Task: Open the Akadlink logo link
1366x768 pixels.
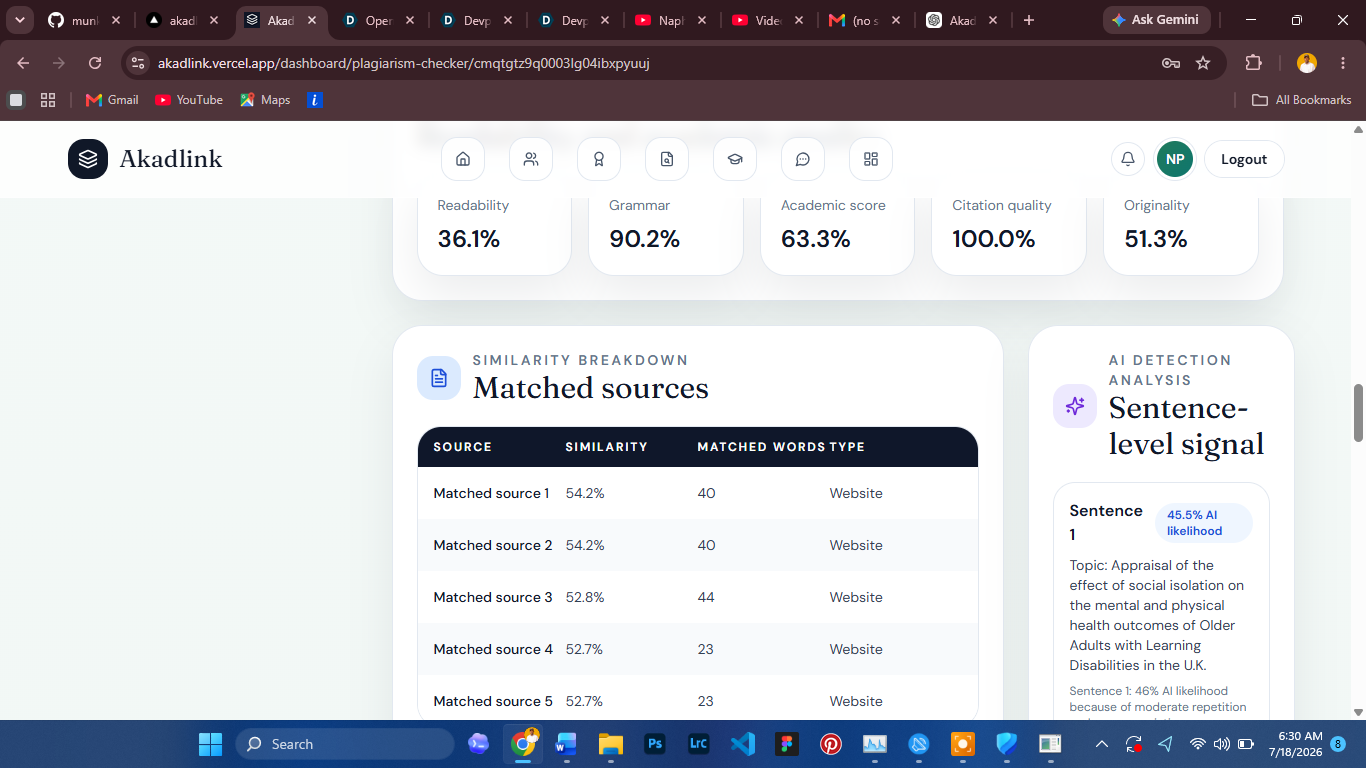Action: [x=145, y=159]
